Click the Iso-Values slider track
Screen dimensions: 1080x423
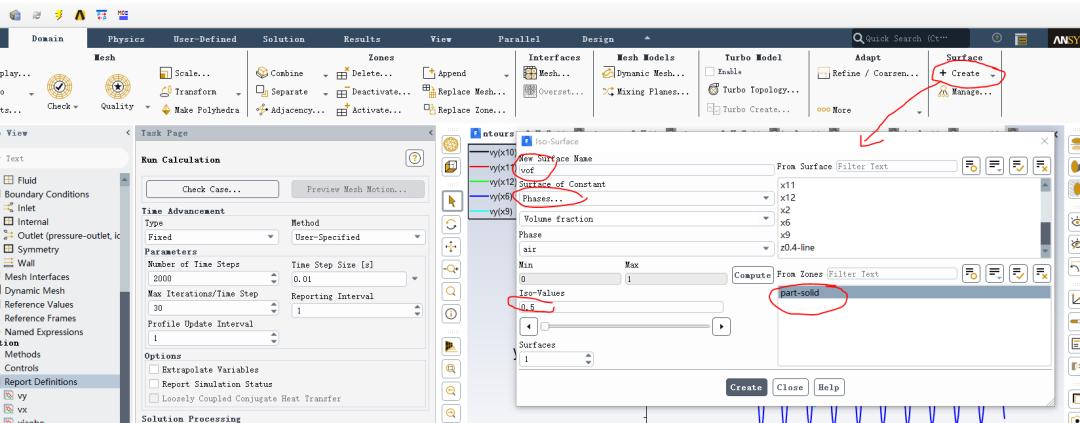click(625, 326)
